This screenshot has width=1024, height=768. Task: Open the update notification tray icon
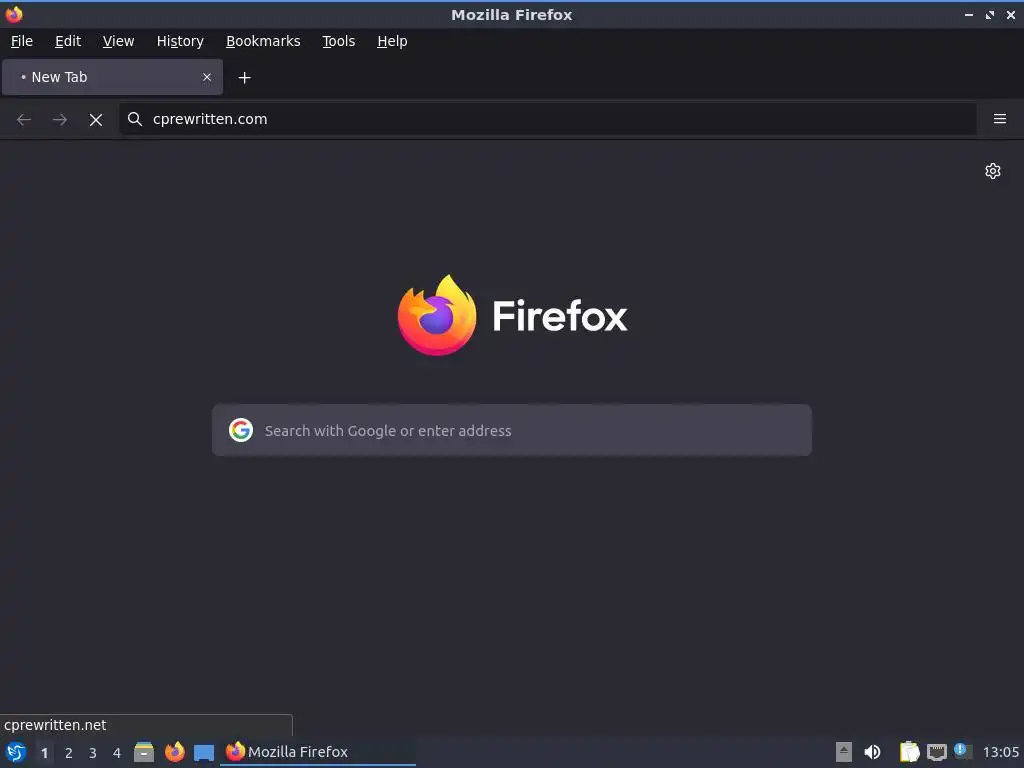(x=963, y=751)
